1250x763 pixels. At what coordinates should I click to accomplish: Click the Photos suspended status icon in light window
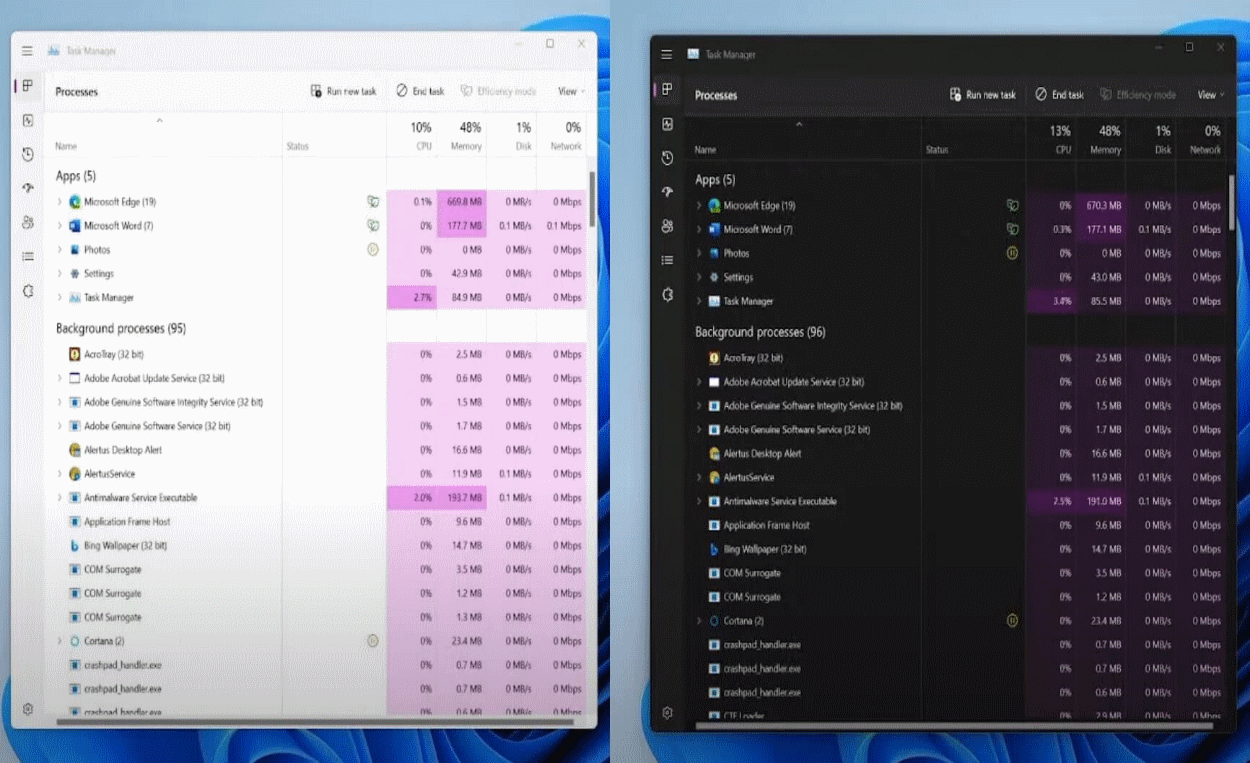click(373, 249)
